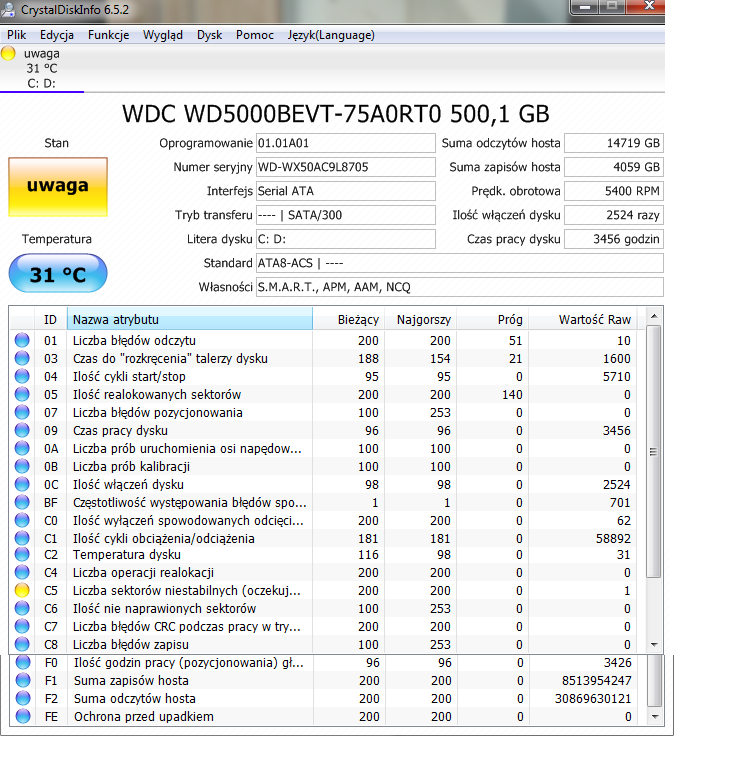Select the Ilość realokowanych sektorów row
Viewport: 734px width, 769px height.
pos(324,394)
